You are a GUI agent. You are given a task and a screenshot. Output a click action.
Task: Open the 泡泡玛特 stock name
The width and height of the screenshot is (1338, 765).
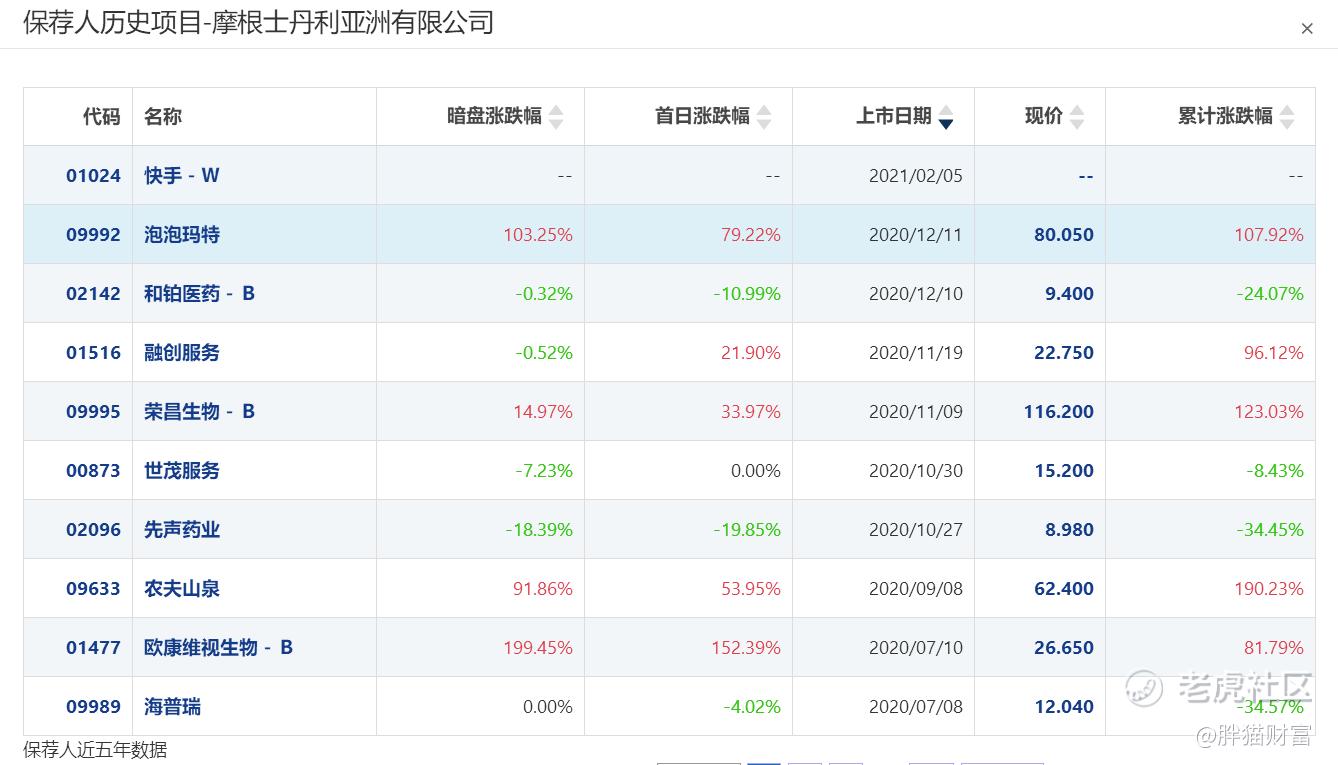pos(182,235)
